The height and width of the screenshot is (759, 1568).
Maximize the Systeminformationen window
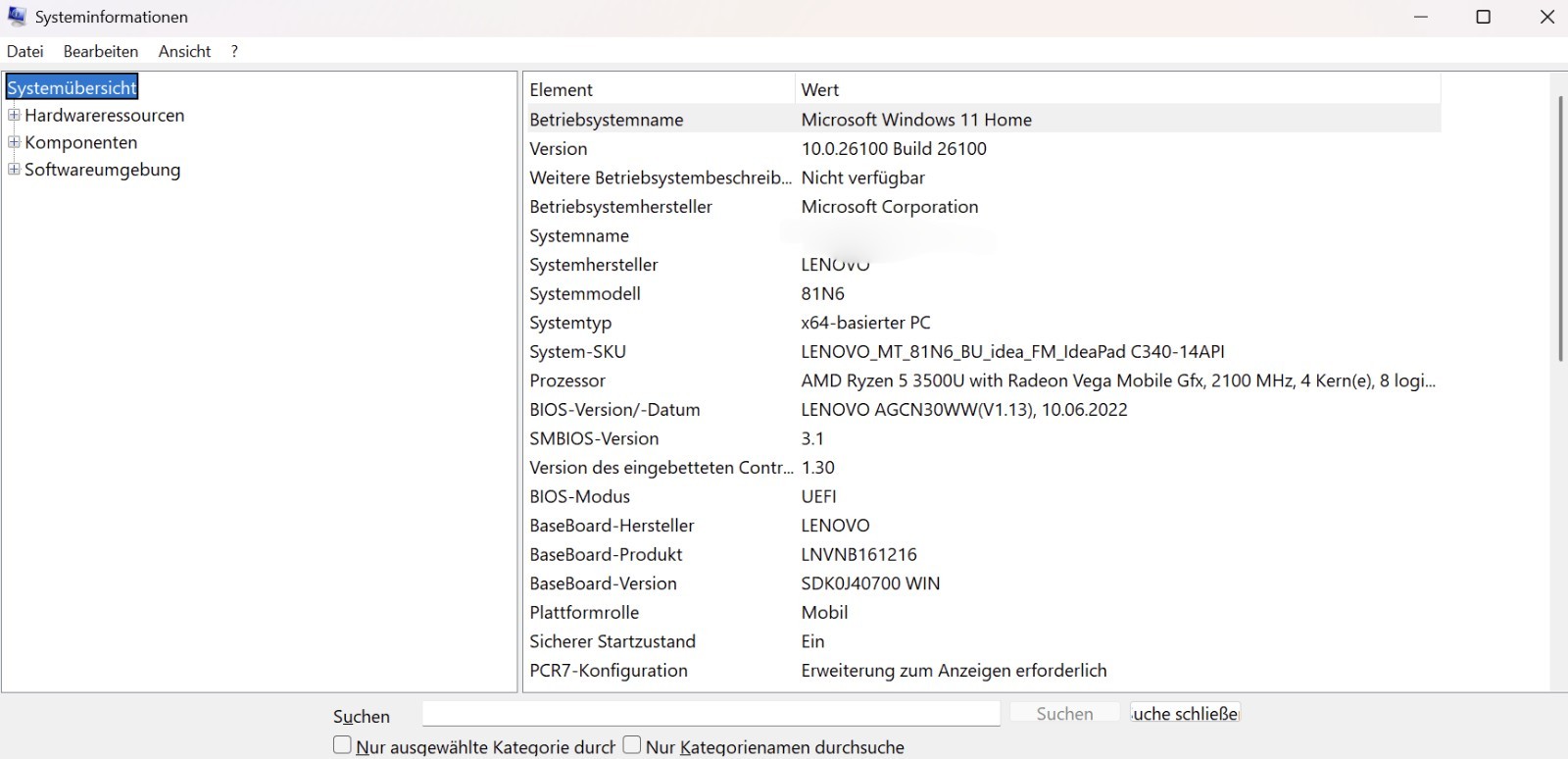pyautogui.click(x=1484, y=17)
